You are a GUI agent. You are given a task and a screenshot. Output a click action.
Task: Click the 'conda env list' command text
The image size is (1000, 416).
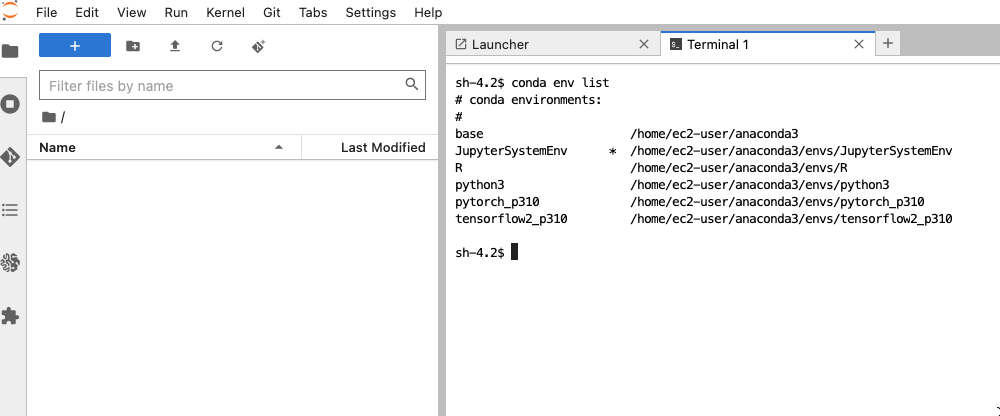click(x=561, y=83)
